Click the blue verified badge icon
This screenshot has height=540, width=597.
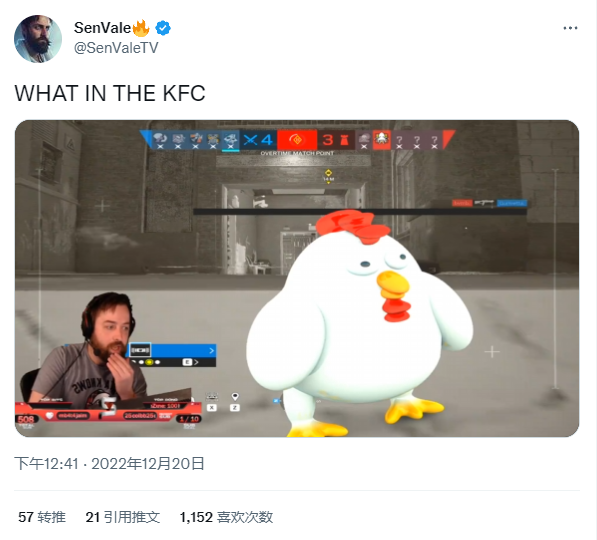coord(163,28)
